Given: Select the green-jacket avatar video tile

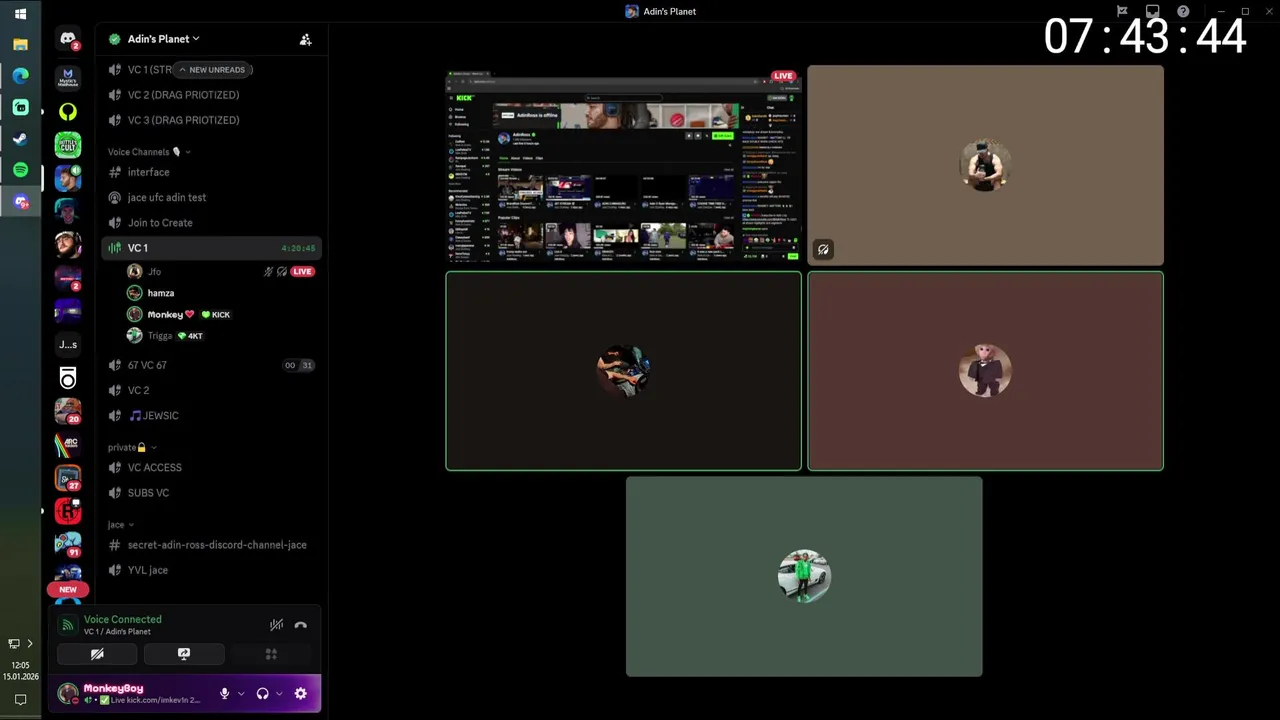Looking at the screenshot, I should point(804,576).
